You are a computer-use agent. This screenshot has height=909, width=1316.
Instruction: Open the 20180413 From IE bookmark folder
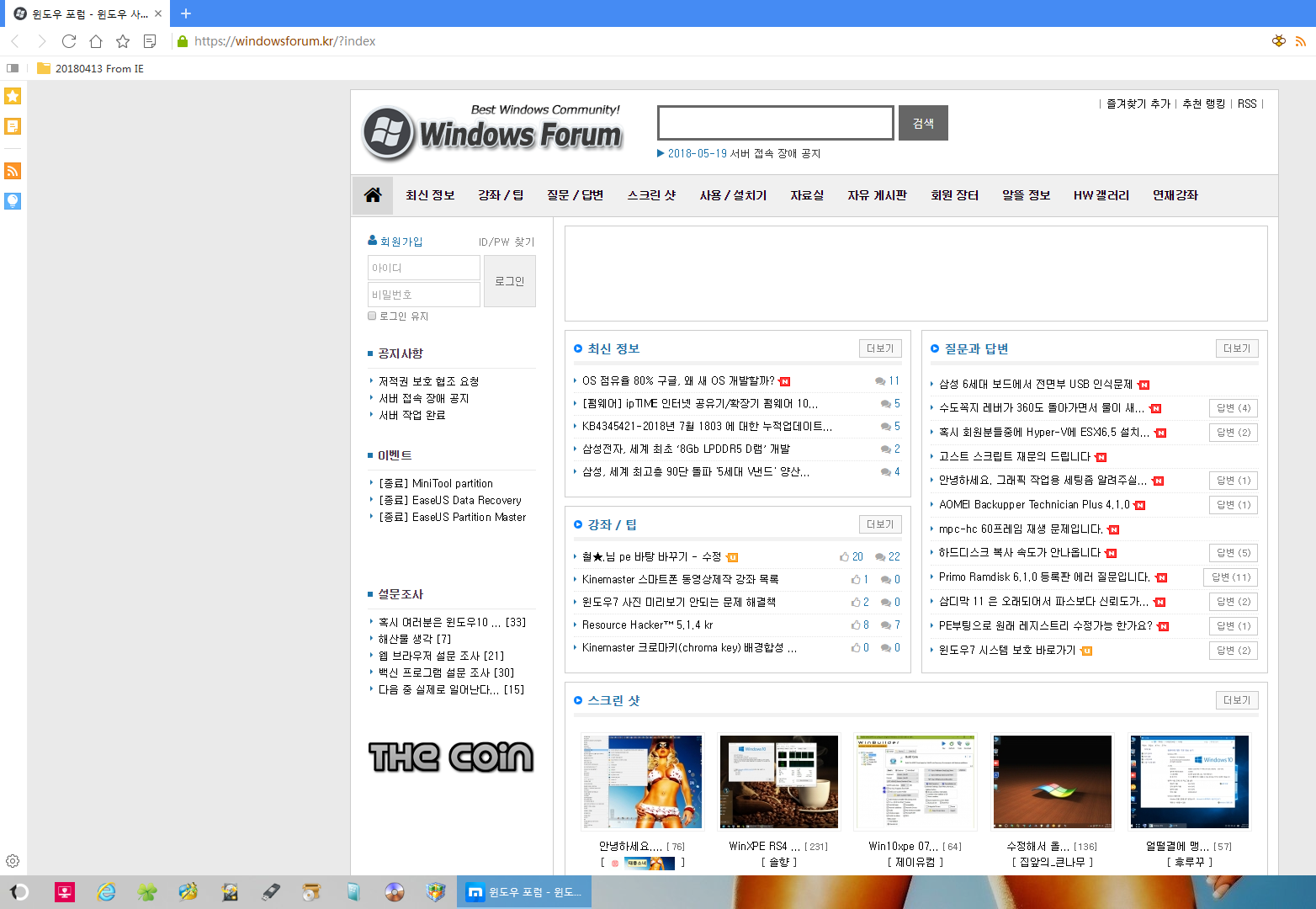[90, 68]
